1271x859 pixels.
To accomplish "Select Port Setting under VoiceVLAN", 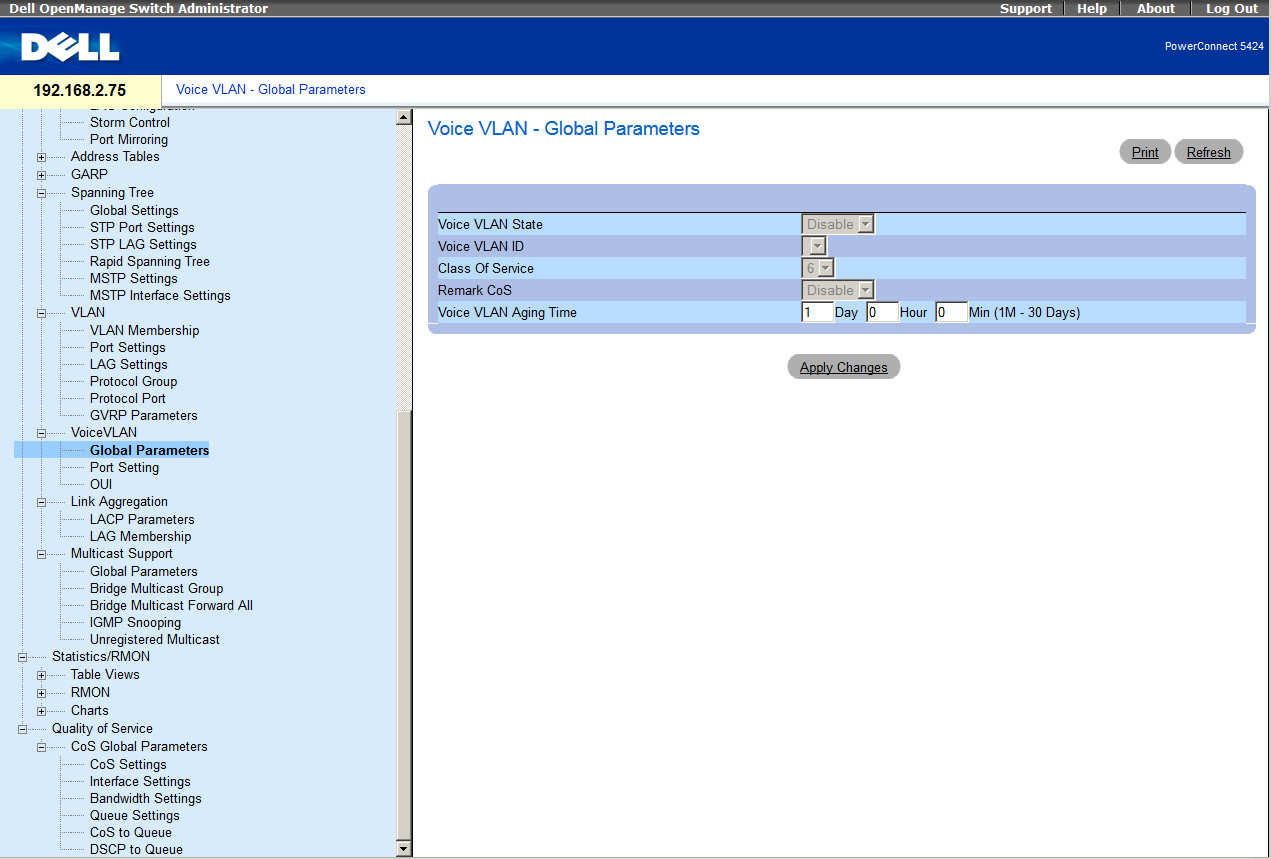I will (x=124, y=468).
